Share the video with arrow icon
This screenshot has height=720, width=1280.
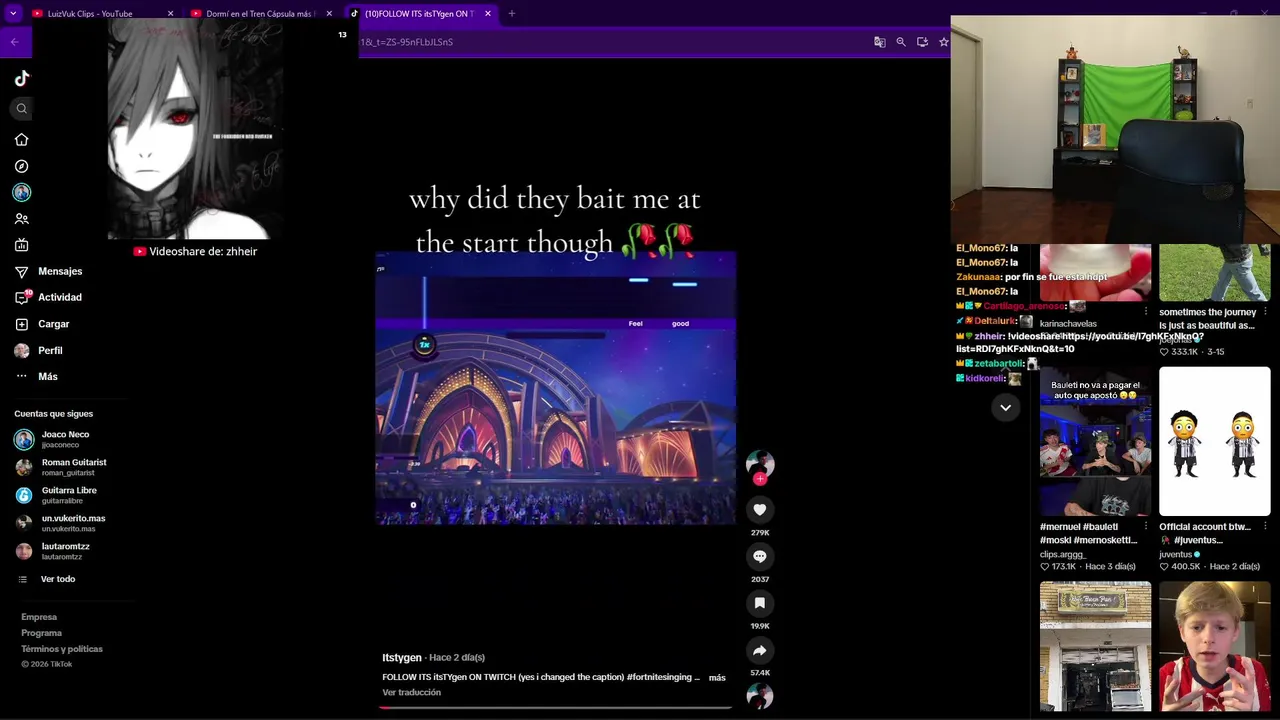point(760,651)
